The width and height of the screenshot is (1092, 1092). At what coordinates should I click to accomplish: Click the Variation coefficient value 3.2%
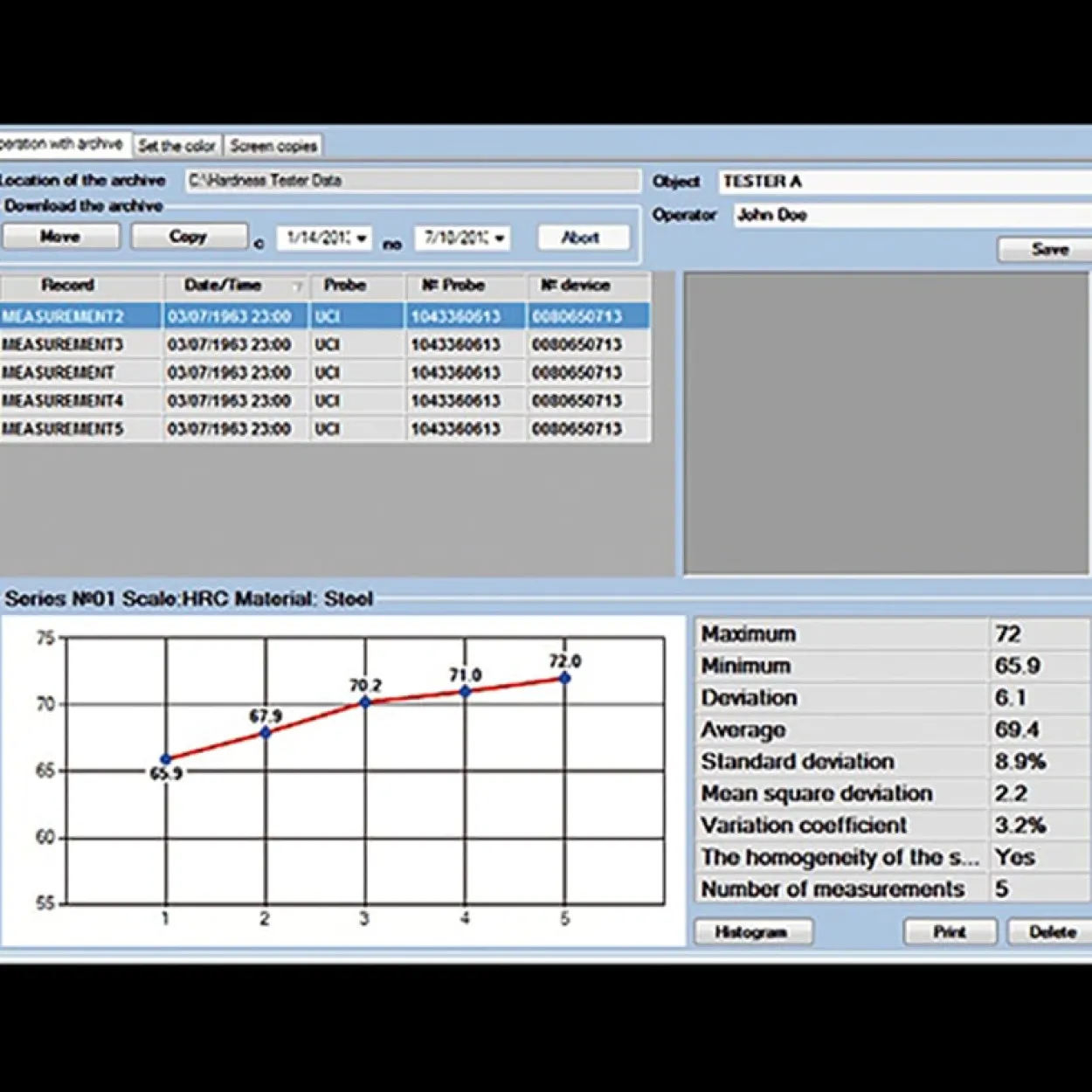point(1020,826)
